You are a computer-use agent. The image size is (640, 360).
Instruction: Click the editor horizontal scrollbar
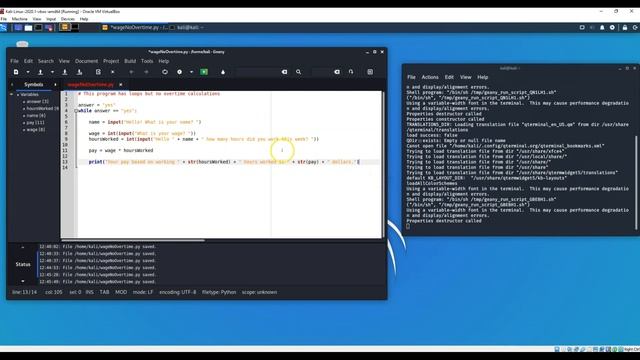tap(133, 240)
